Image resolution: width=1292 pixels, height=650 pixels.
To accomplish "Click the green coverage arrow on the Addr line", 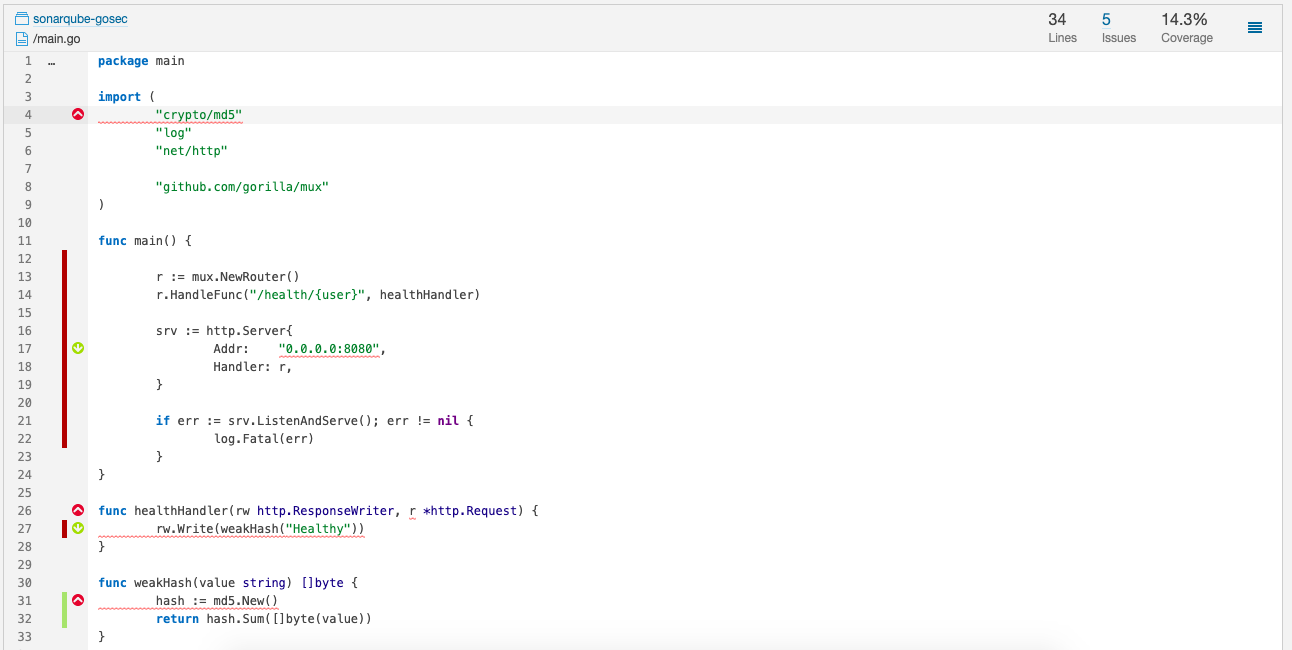I will point(77,348).
